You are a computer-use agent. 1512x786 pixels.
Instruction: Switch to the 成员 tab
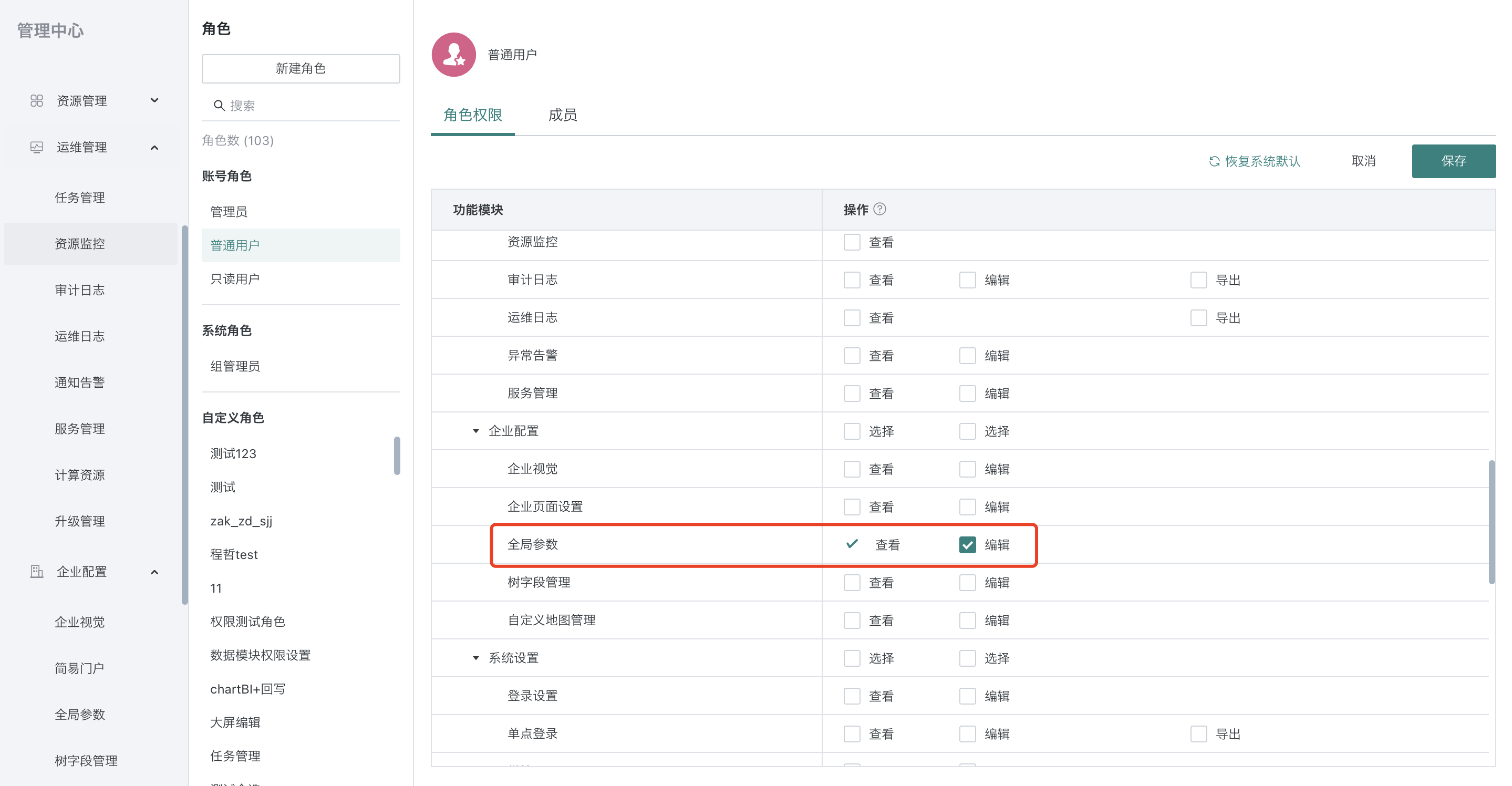562,115
